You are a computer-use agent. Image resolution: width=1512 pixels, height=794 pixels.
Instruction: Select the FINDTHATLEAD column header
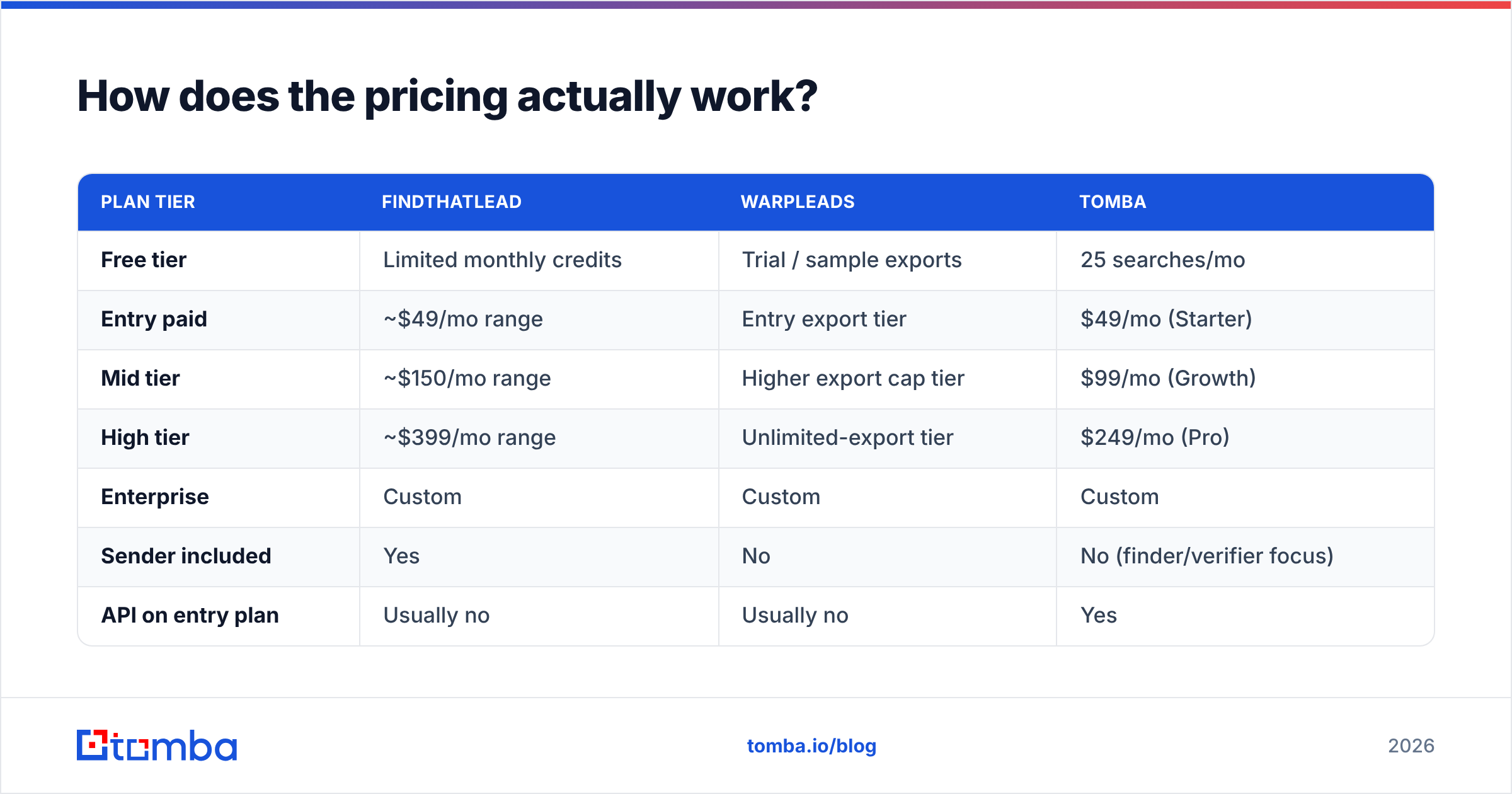coord(452,202)
